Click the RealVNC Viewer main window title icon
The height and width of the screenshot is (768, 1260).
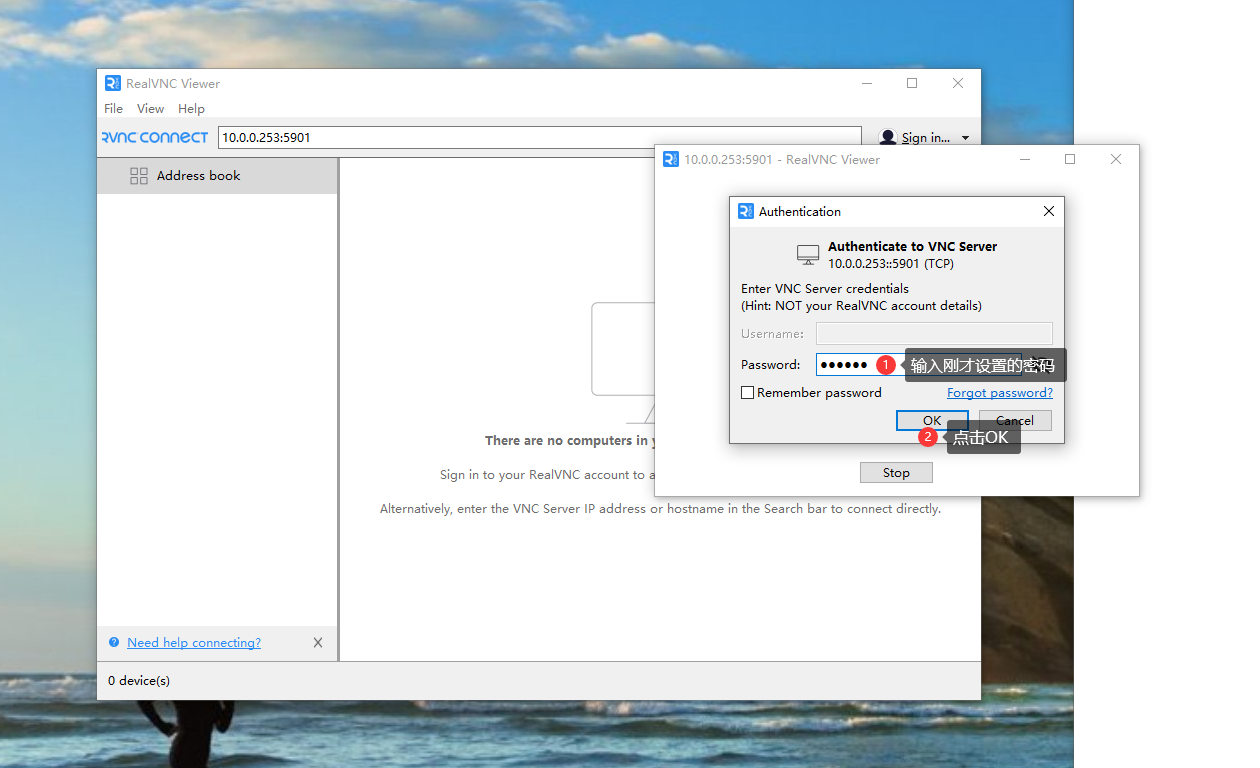113,83
